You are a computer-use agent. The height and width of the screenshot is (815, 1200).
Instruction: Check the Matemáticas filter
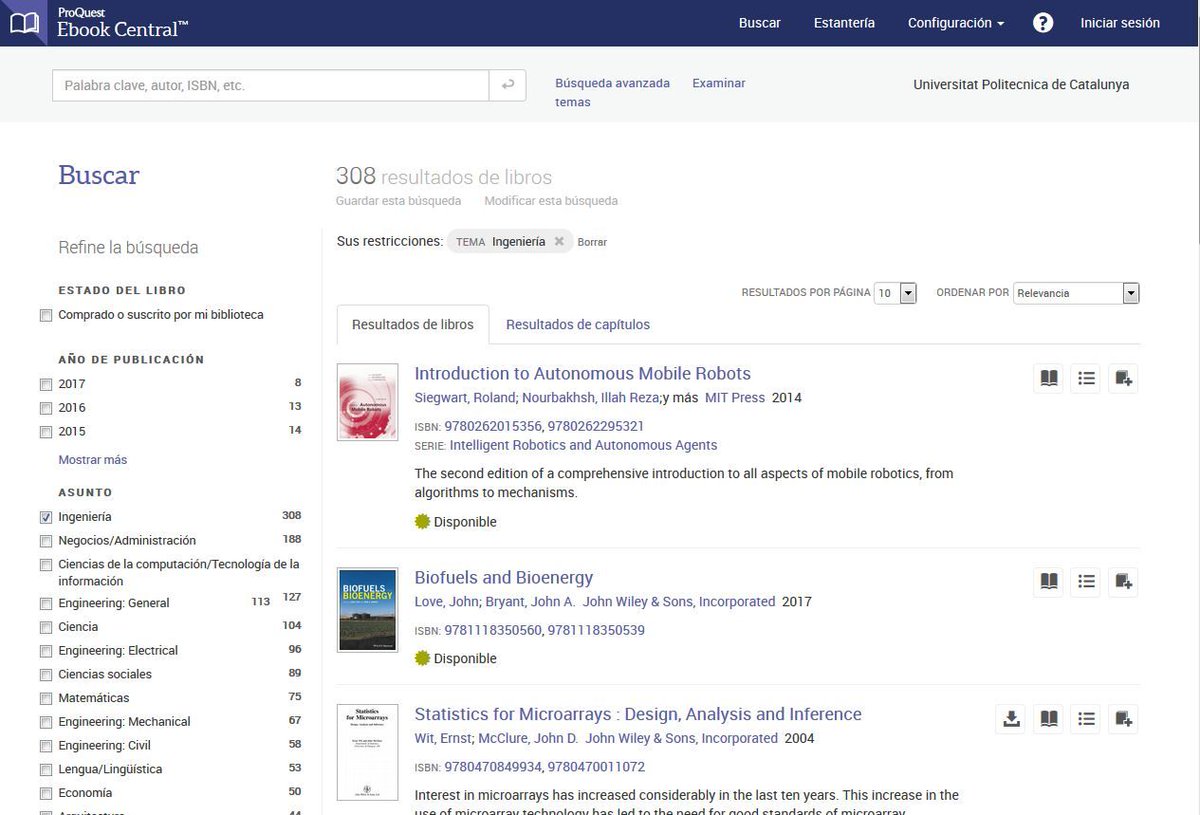[x=45, y=698]
